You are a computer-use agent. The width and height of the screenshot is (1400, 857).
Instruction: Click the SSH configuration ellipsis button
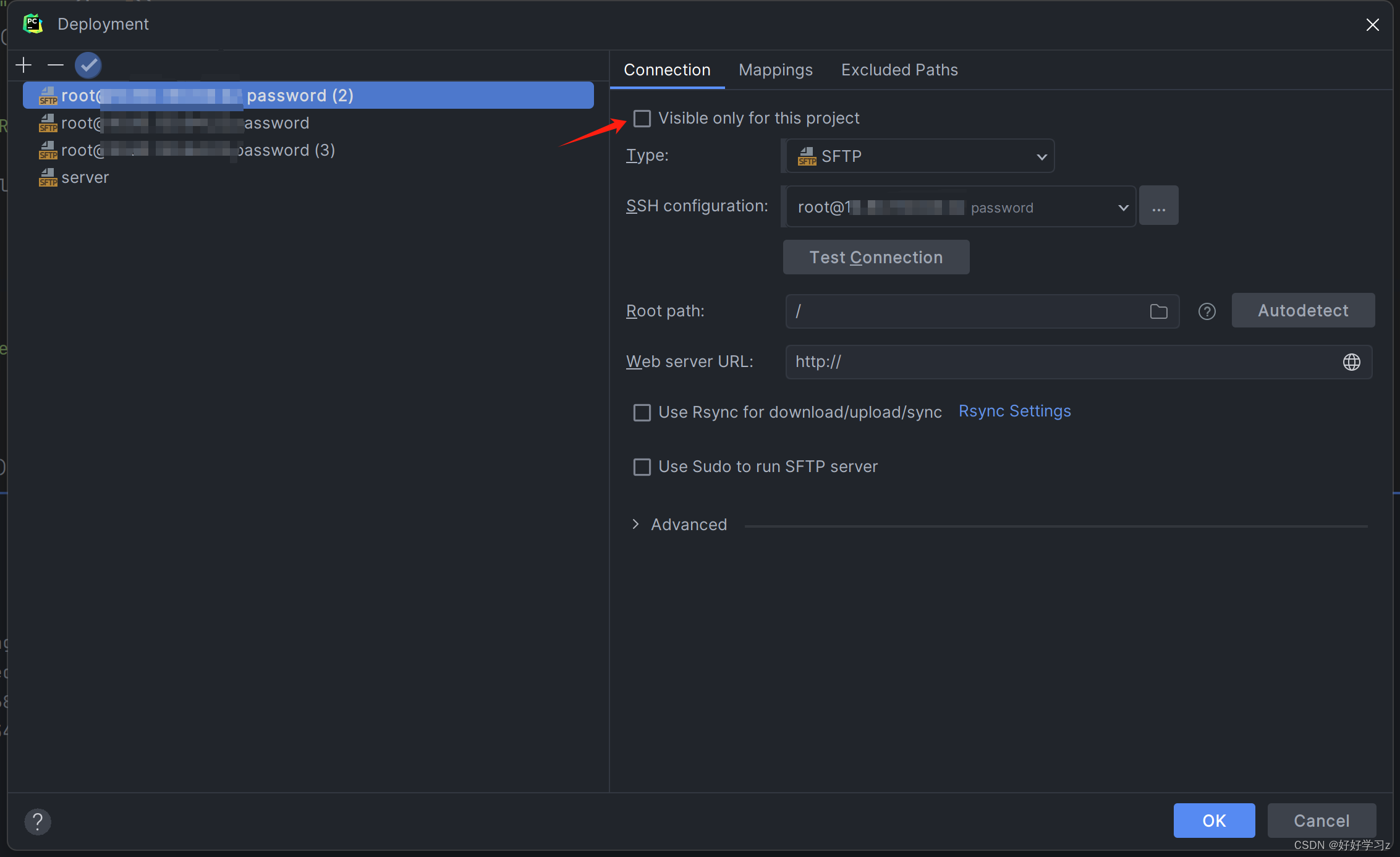(x=1158, y=206)
